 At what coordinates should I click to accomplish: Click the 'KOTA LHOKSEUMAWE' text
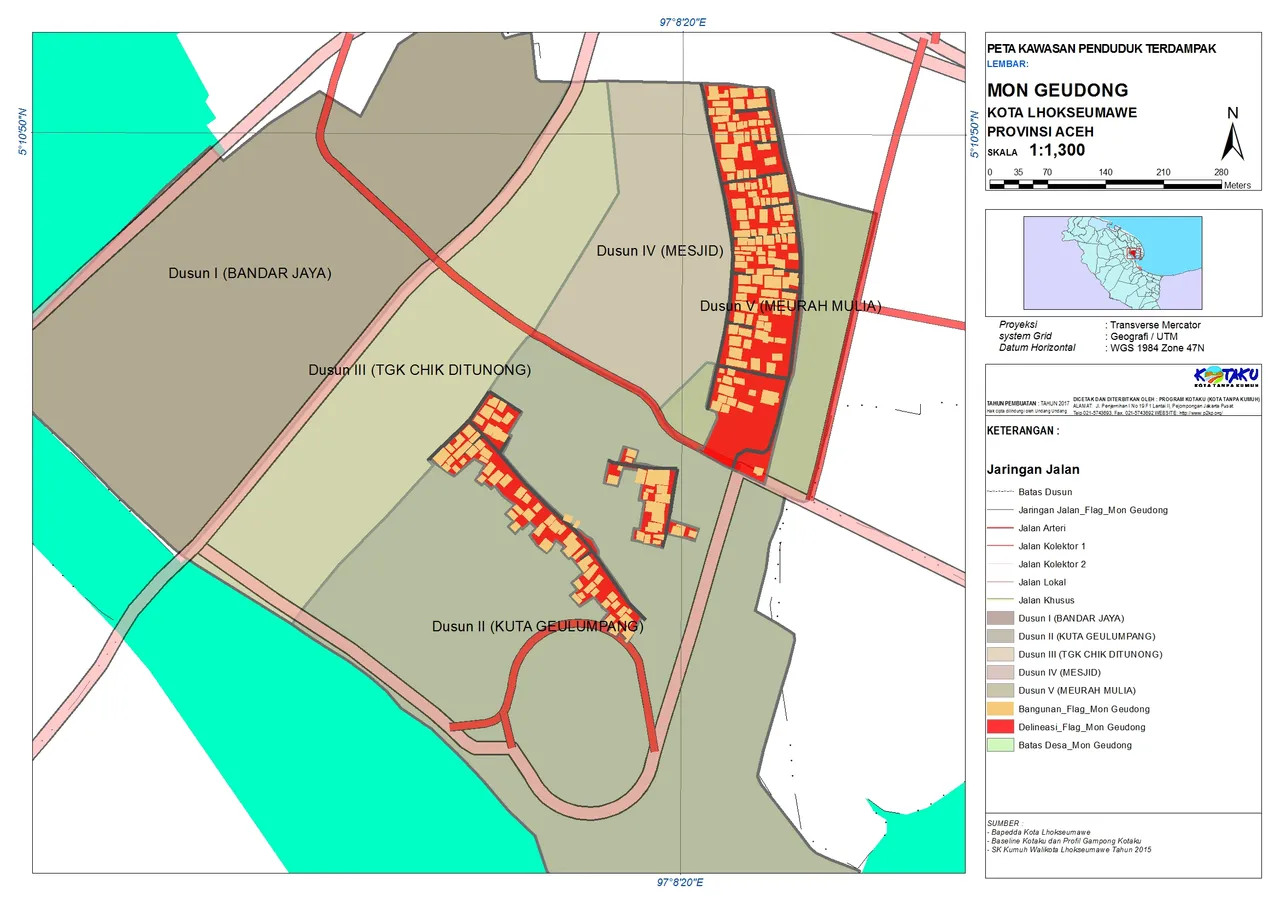point(1061,113)
